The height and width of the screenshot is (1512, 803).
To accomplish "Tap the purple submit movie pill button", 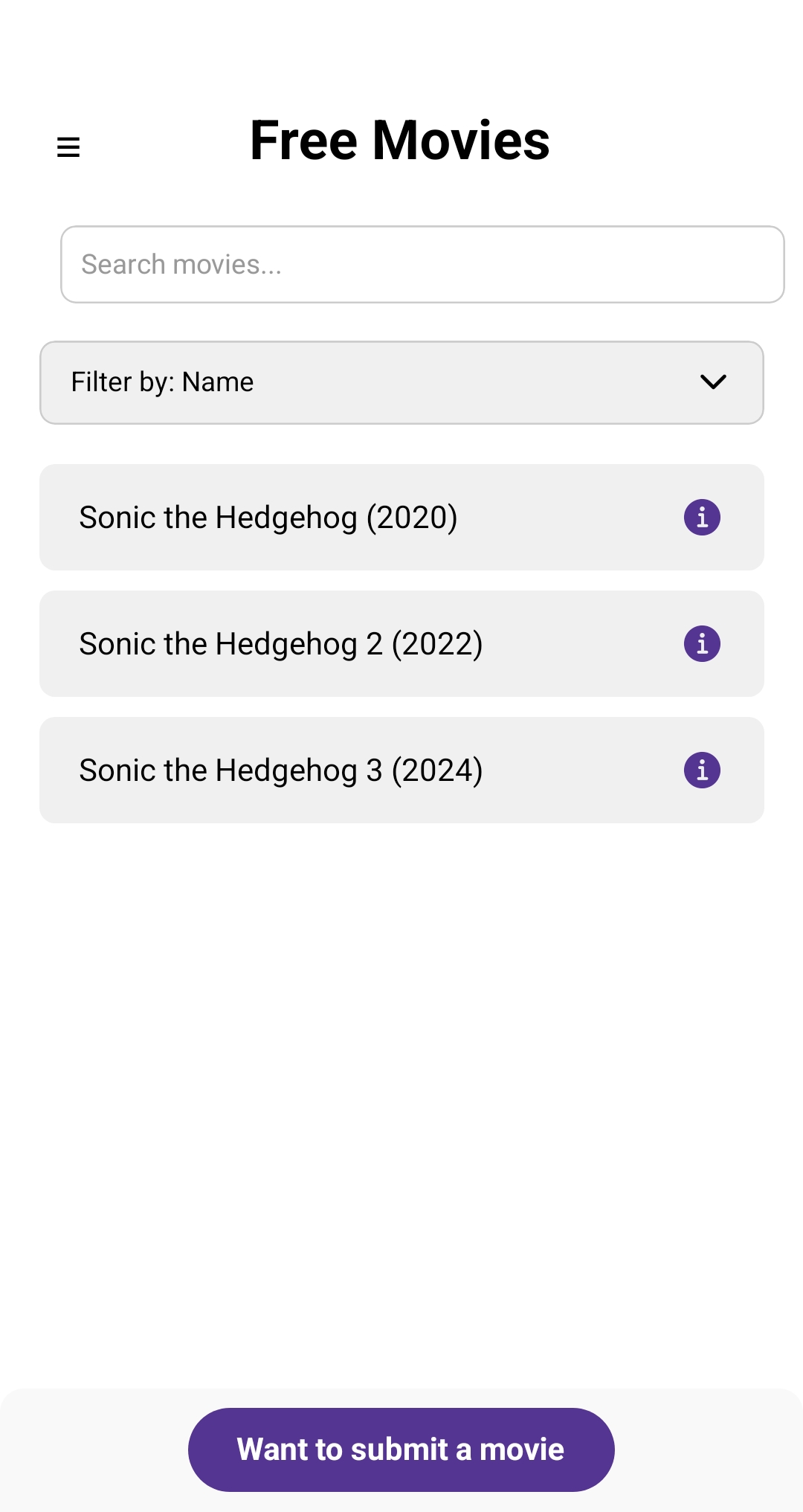I will [x=401, y=1450].
